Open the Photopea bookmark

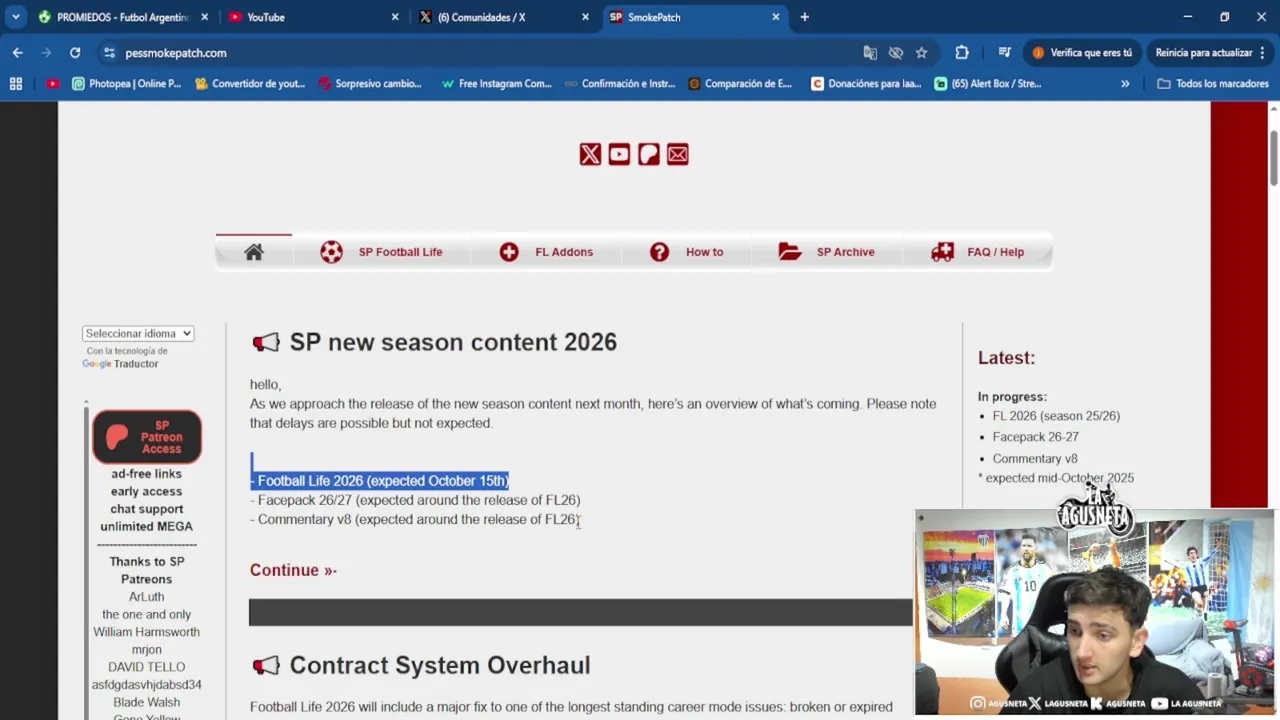tap(127, 84)
